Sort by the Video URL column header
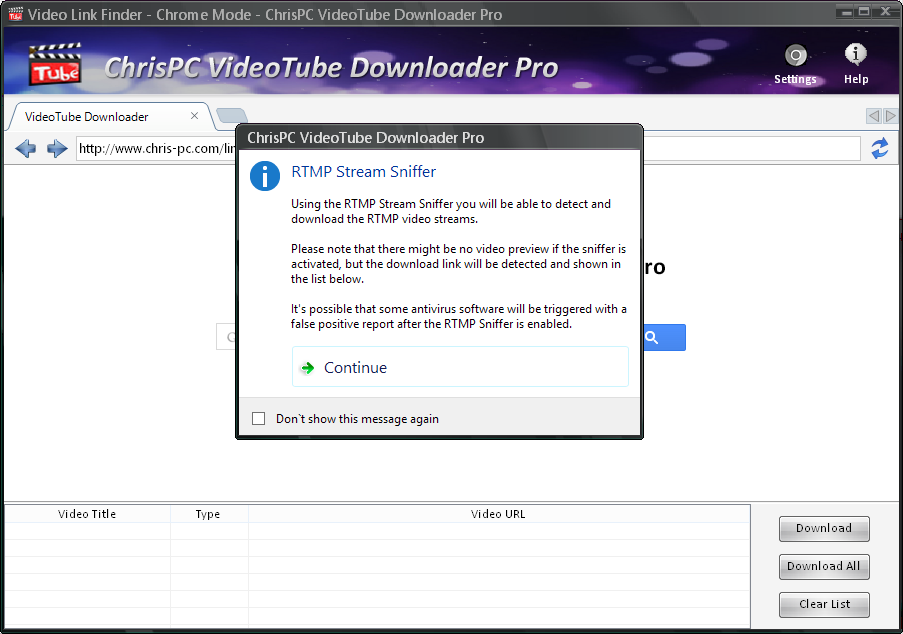This screenshot has width=903, height=634. tap(499, 514)
